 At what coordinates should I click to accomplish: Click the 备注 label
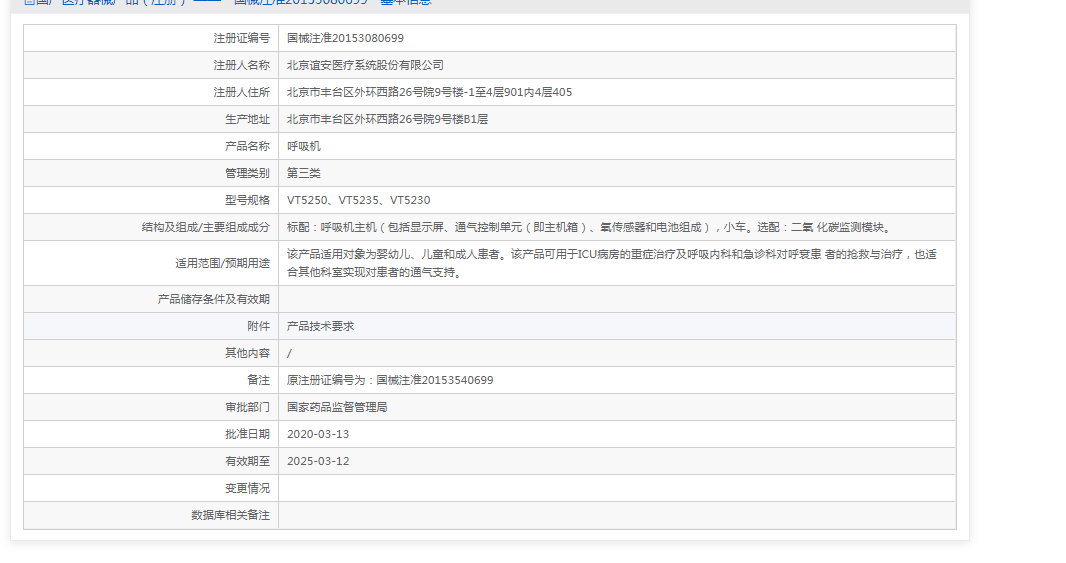tap(258, 380)
